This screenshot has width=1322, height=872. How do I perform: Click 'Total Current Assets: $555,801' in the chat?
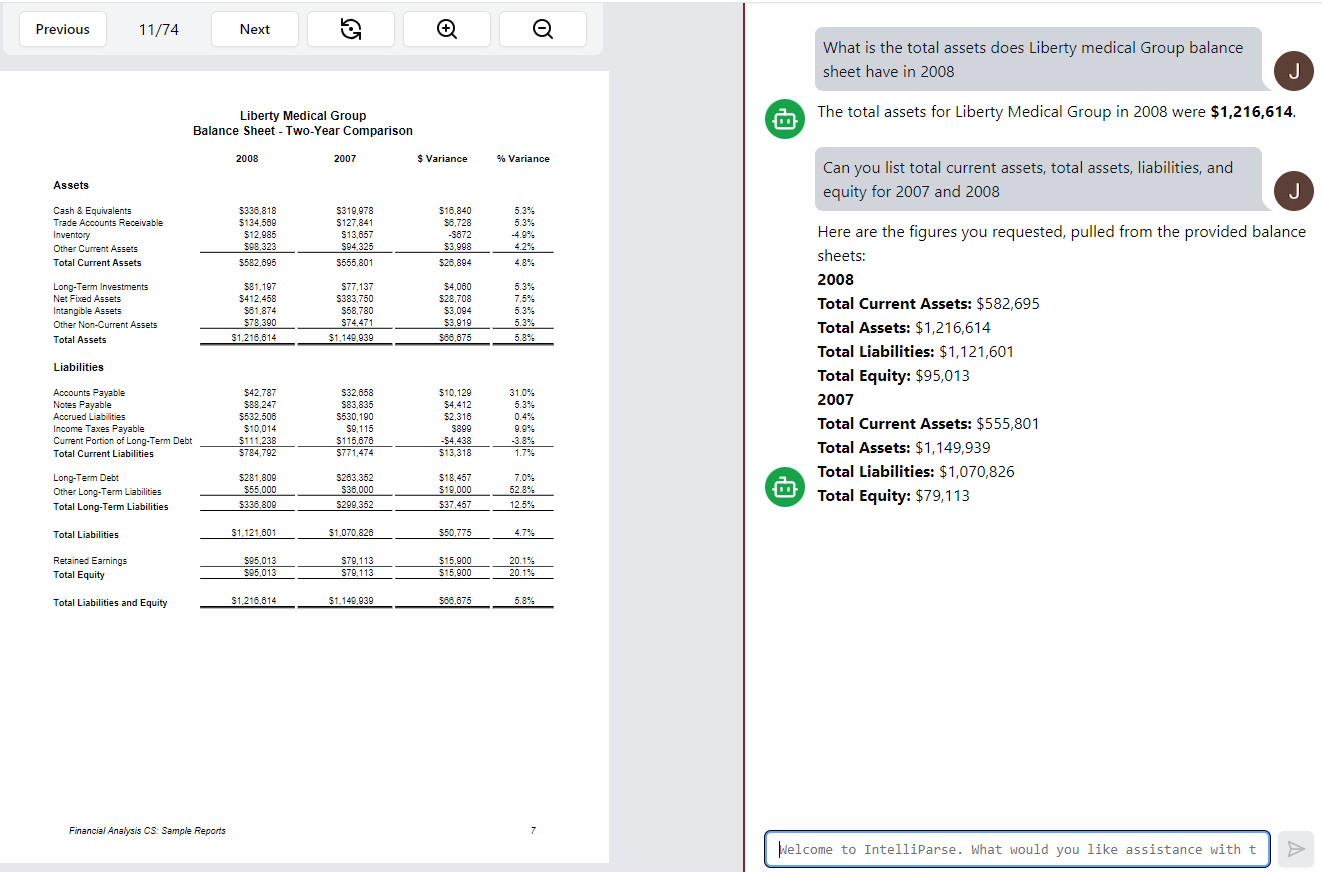pos(928,424)
